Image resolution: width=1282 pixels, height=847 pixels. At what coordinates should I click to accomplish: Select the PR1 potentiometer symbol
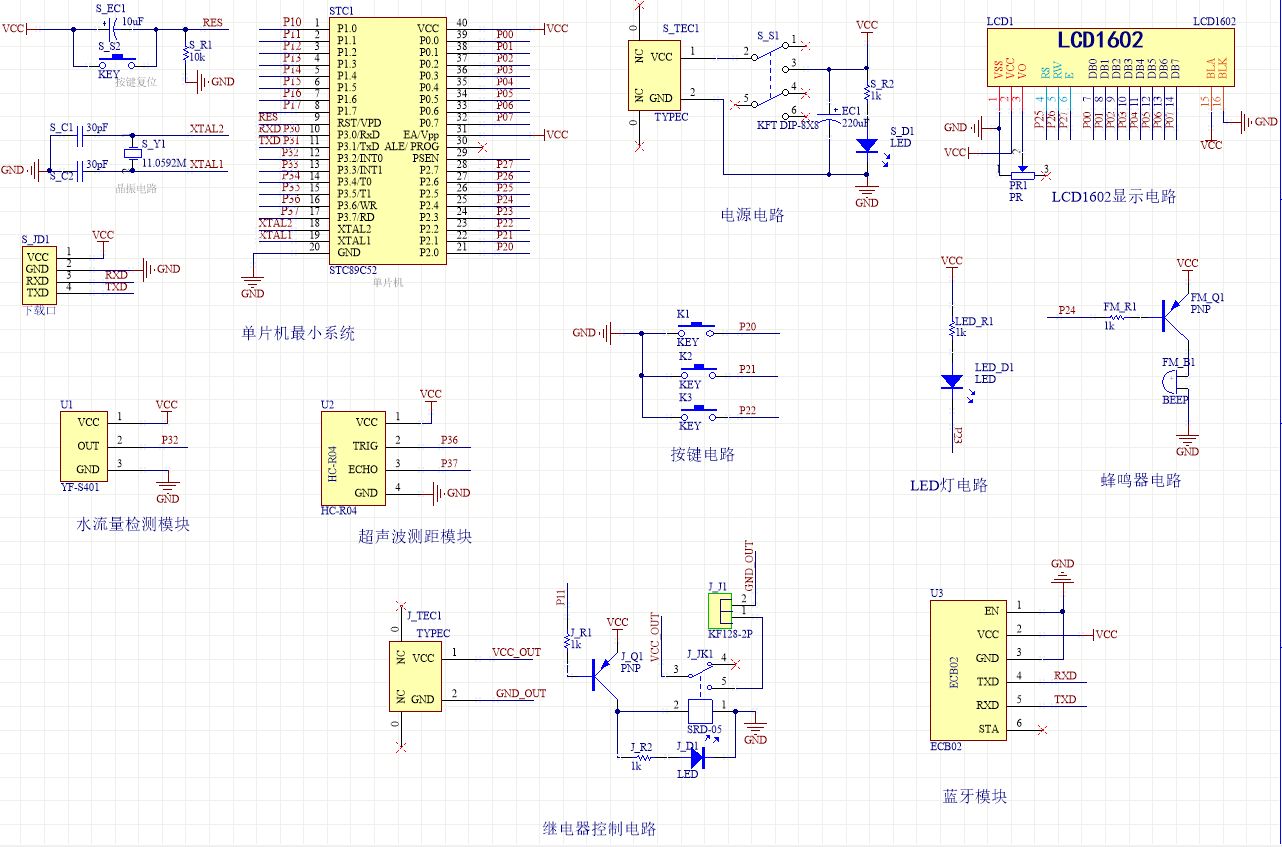click(1021, 175)
